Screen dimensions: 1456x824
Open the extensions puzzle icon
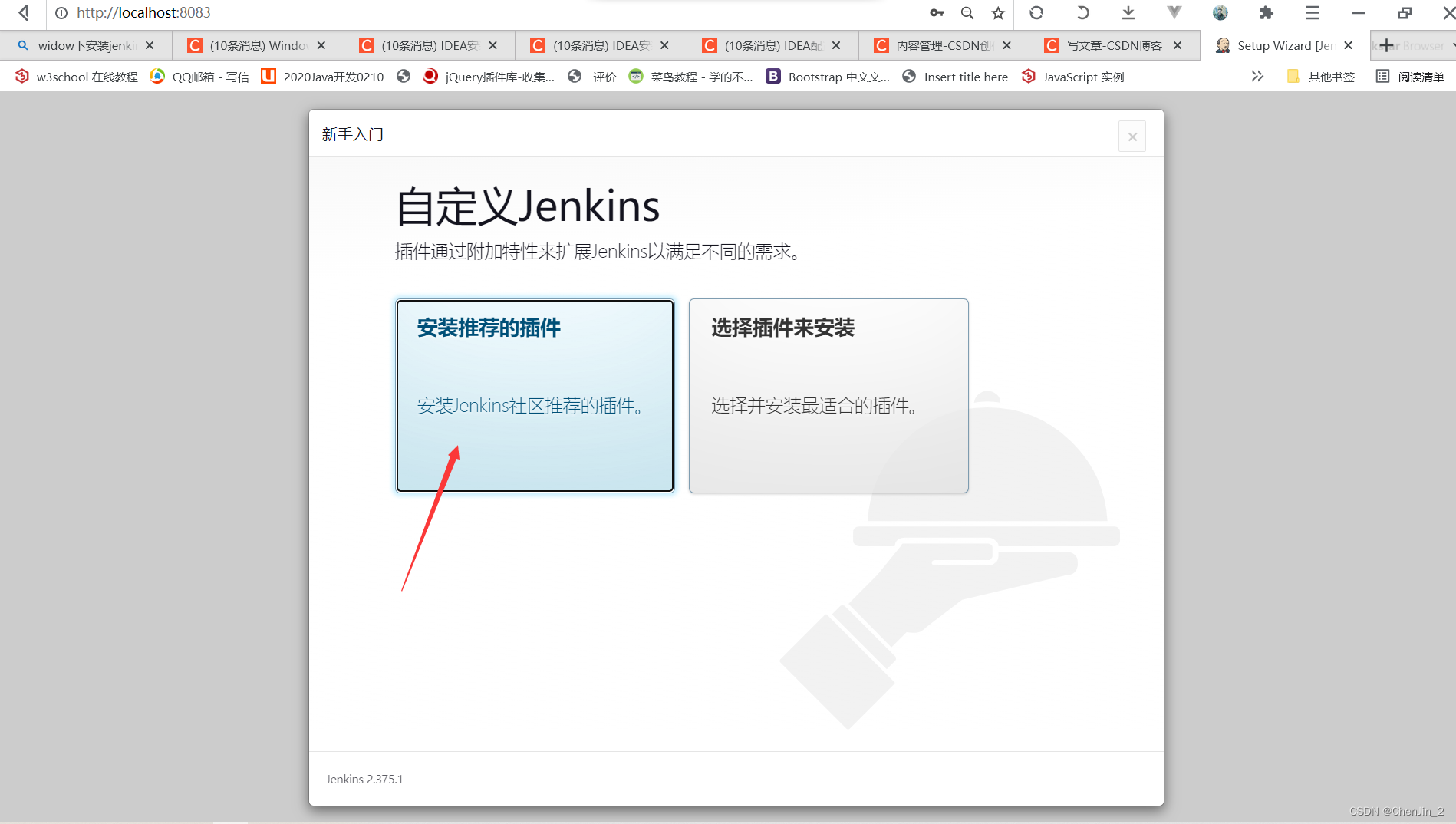(x=1267, y=13)
